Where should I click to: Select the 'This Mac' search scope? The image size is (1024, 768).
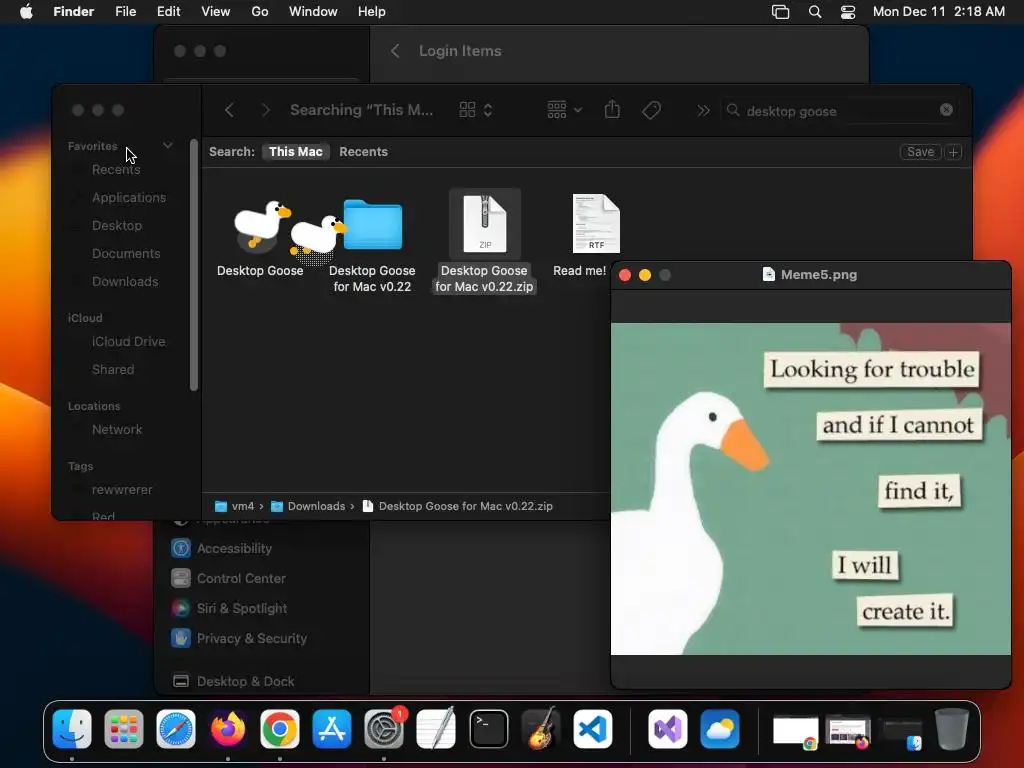pos(295,152)
